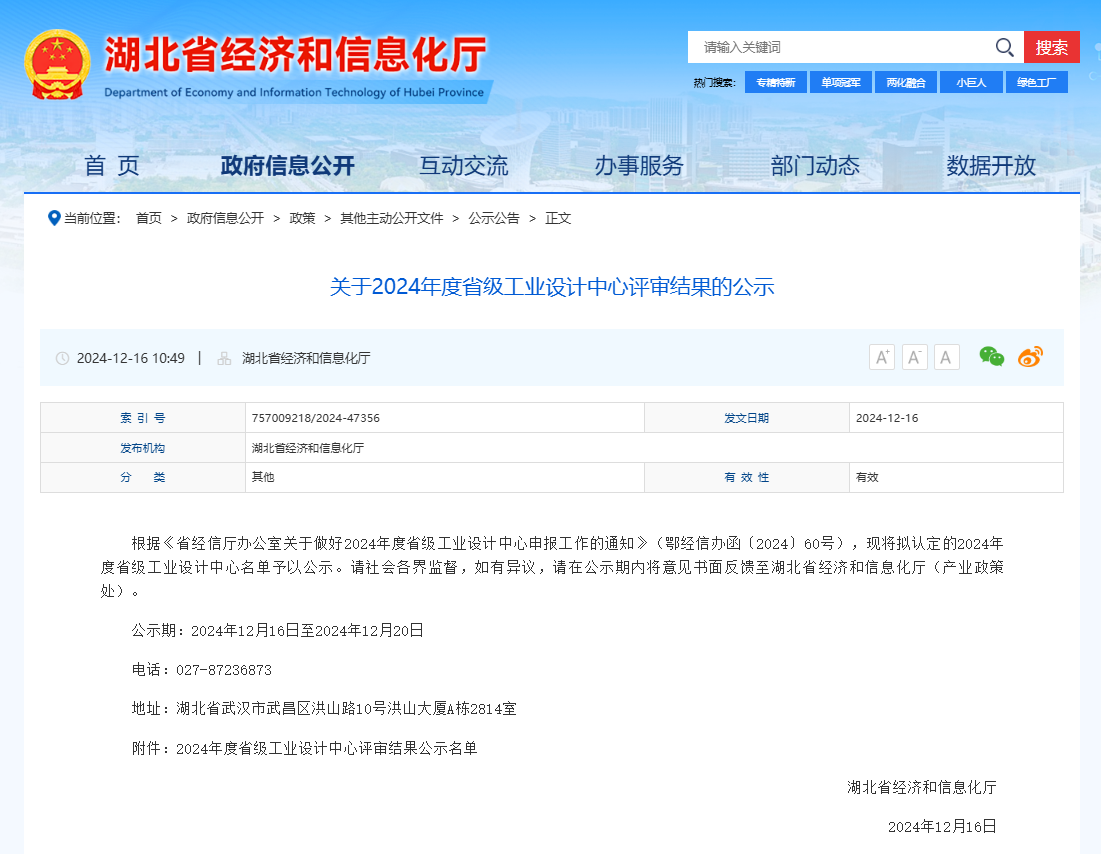The image size is (1101, 854).
Task: Click A- to shrink article text
Action: coord(914,356)
